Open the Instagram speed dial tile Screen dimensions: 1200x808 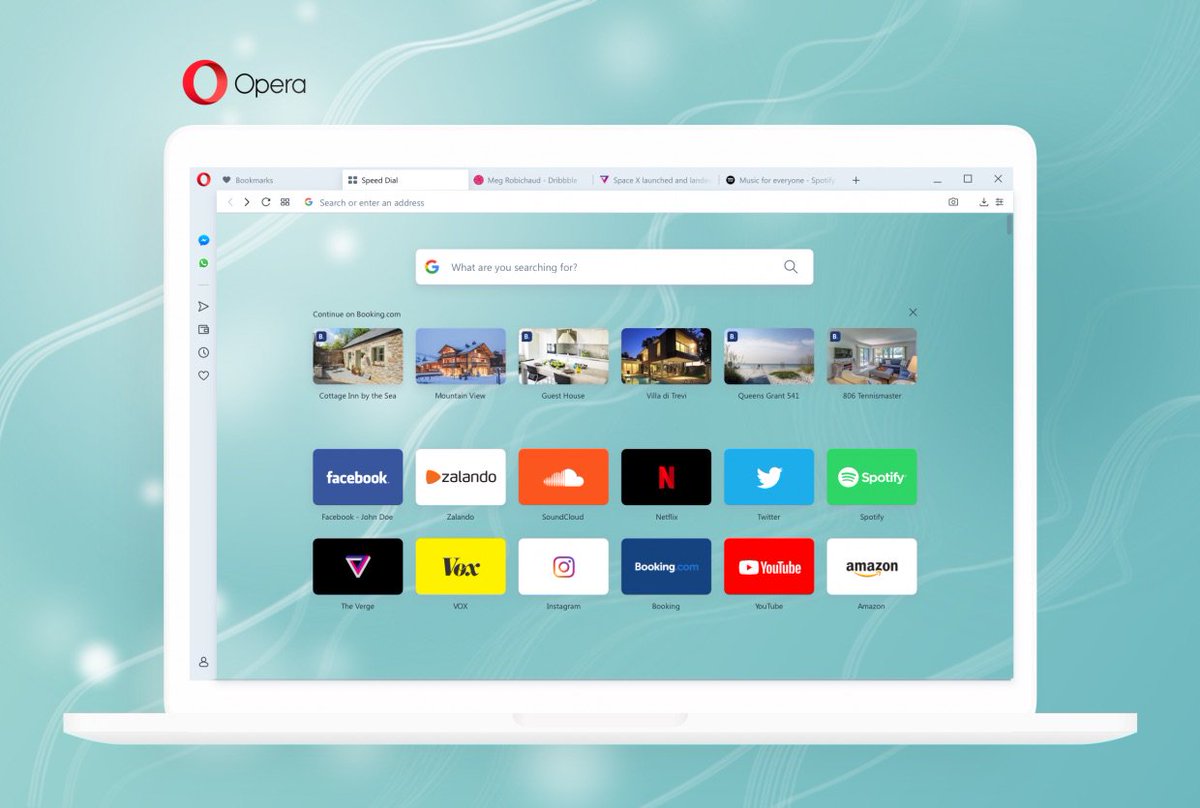[x=563, y=567]
